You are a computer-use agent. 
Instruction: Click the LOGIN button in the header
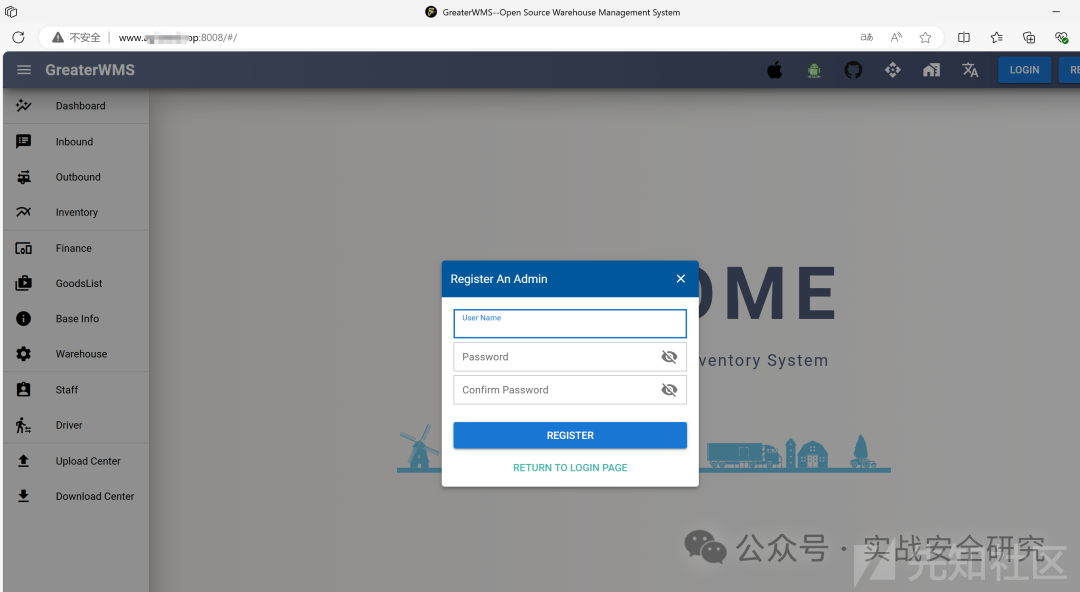1024,70
